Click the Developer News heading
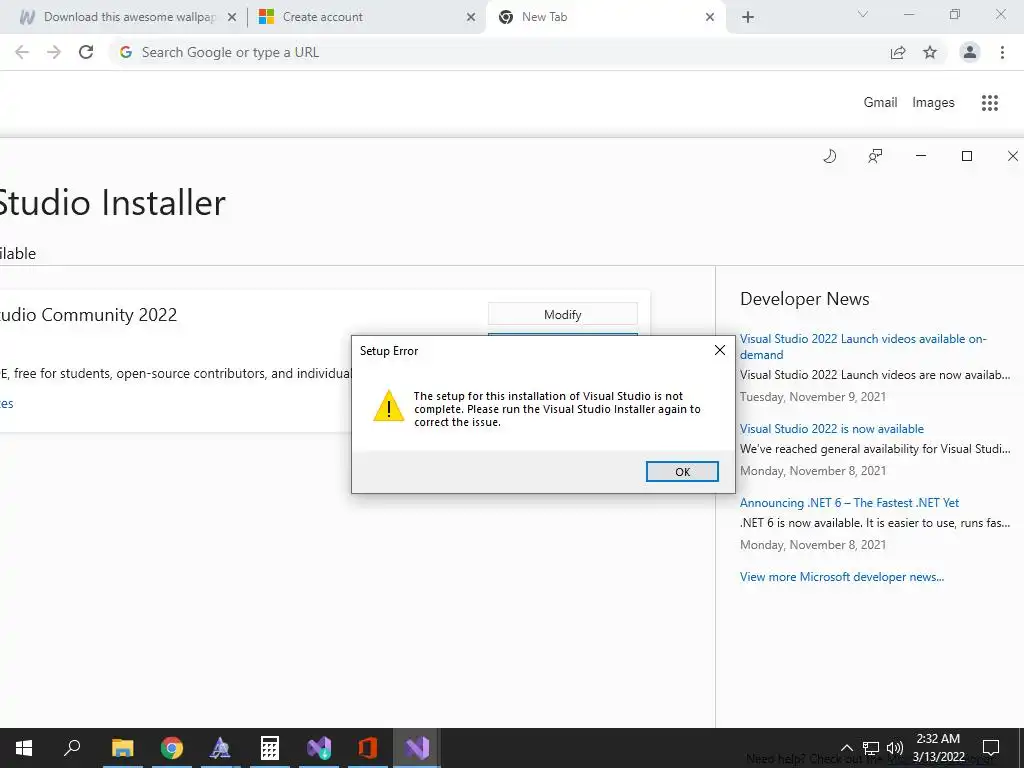The image size is (1024, 768). point(805,298)
